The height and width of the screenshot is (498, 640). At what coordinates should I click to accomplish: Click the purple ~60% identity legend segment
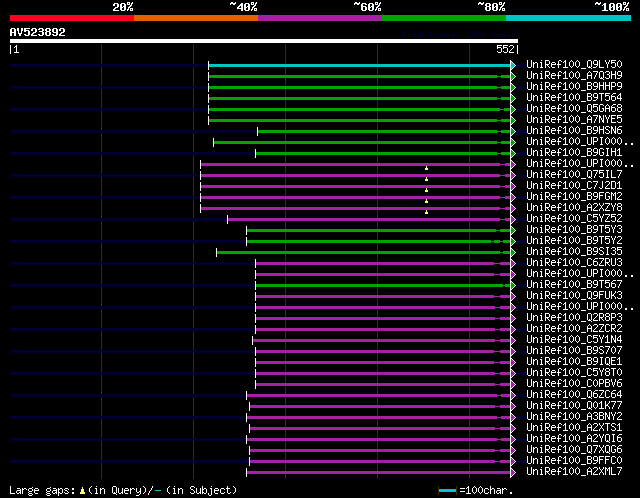coord(320,18)
